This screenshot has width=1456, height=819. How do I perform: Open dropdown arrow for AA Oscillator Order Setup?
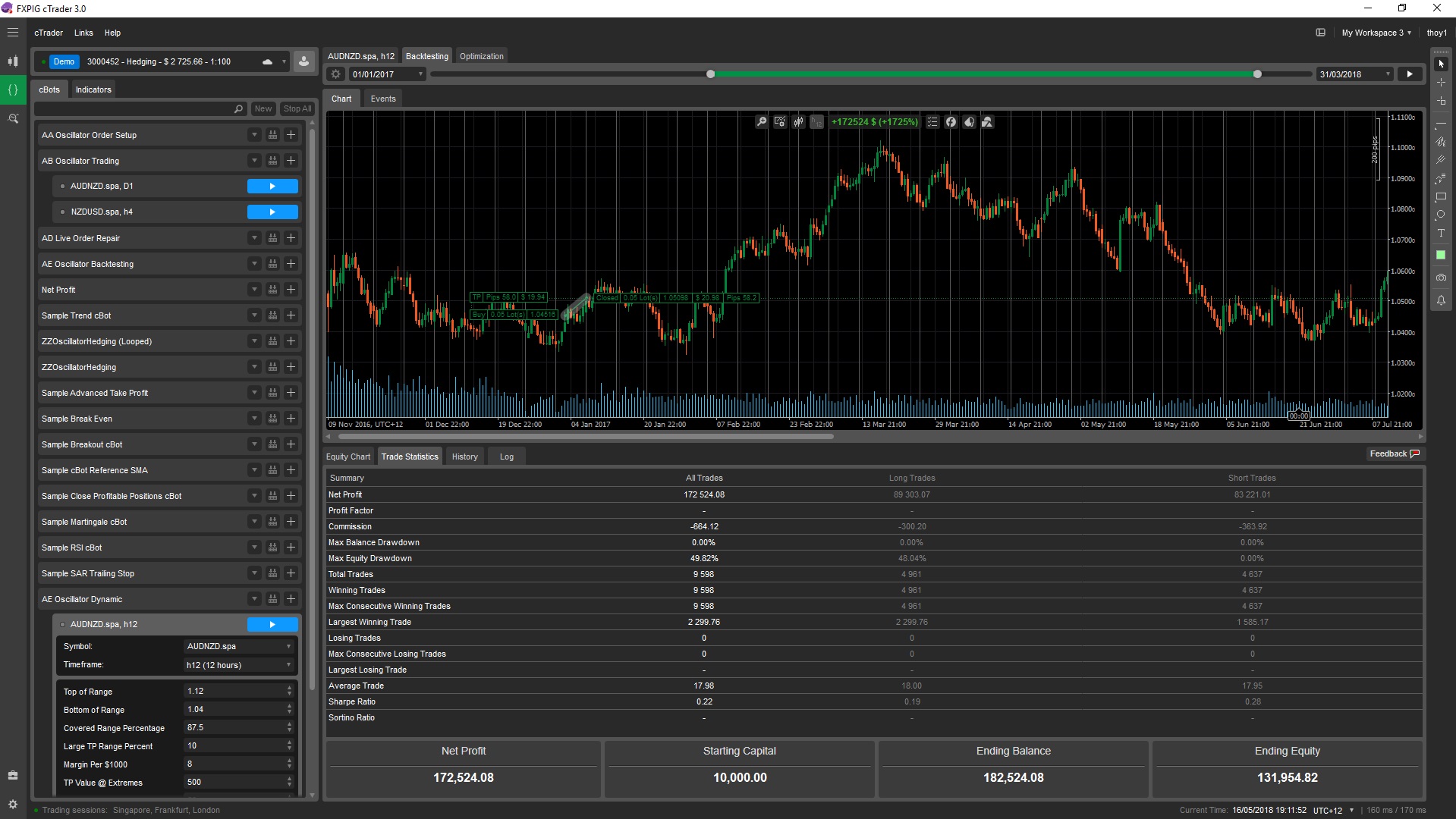point(254,135)
